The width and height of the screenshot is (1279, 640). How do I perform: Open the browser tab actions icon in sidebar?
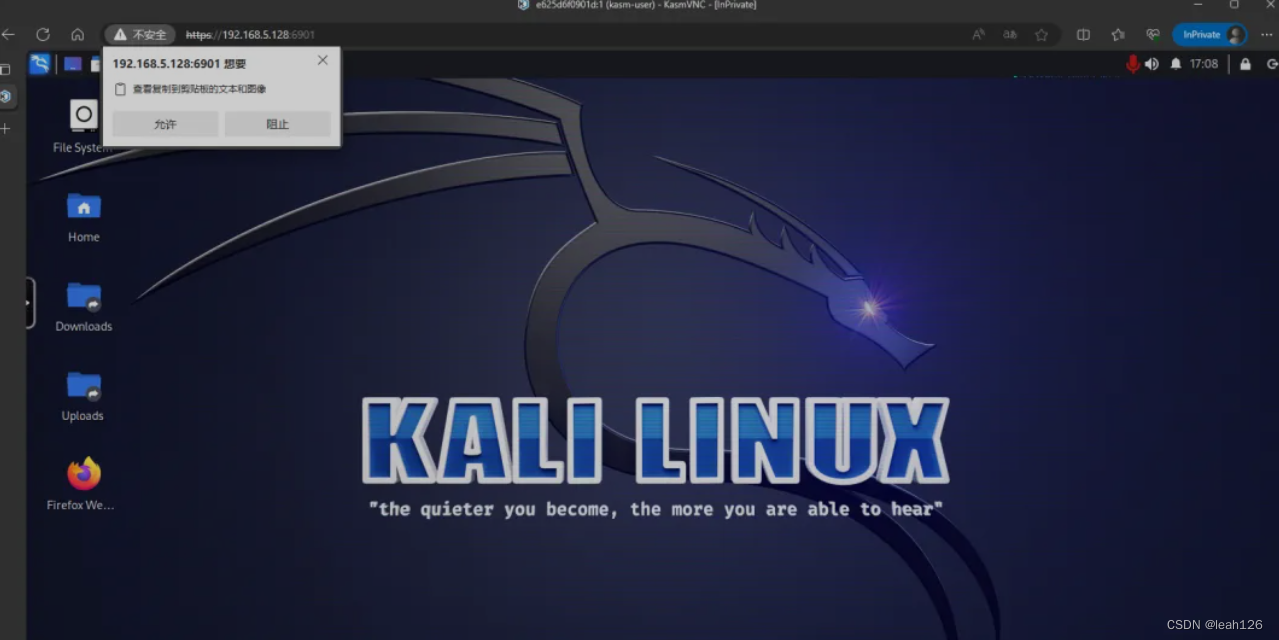(x=5, y=70)
